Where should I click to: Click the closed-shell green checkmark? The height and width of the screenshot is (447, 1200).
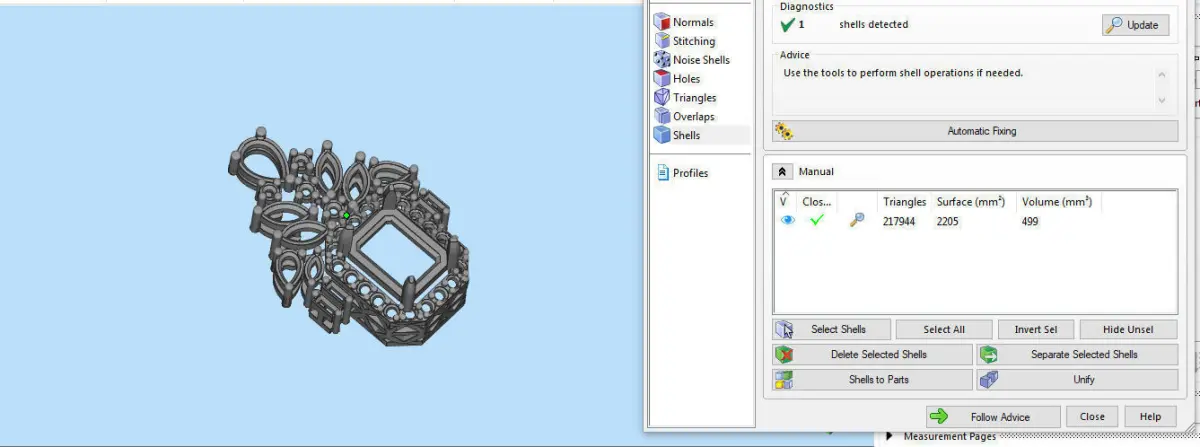pyautogui.click(x=817, y=221)
